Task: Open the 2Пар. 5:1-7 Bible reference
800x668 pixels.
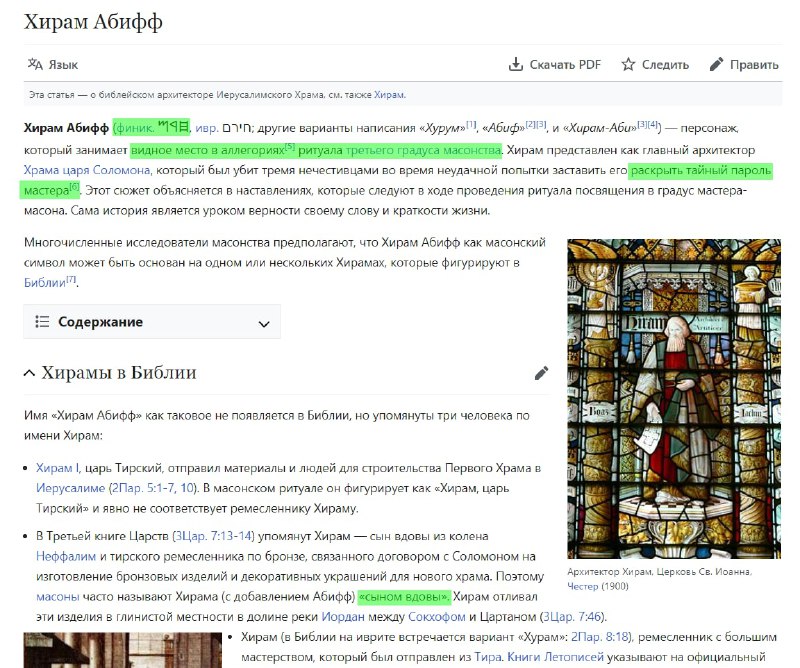Action: pyautogui.click(x=144, y=488)
